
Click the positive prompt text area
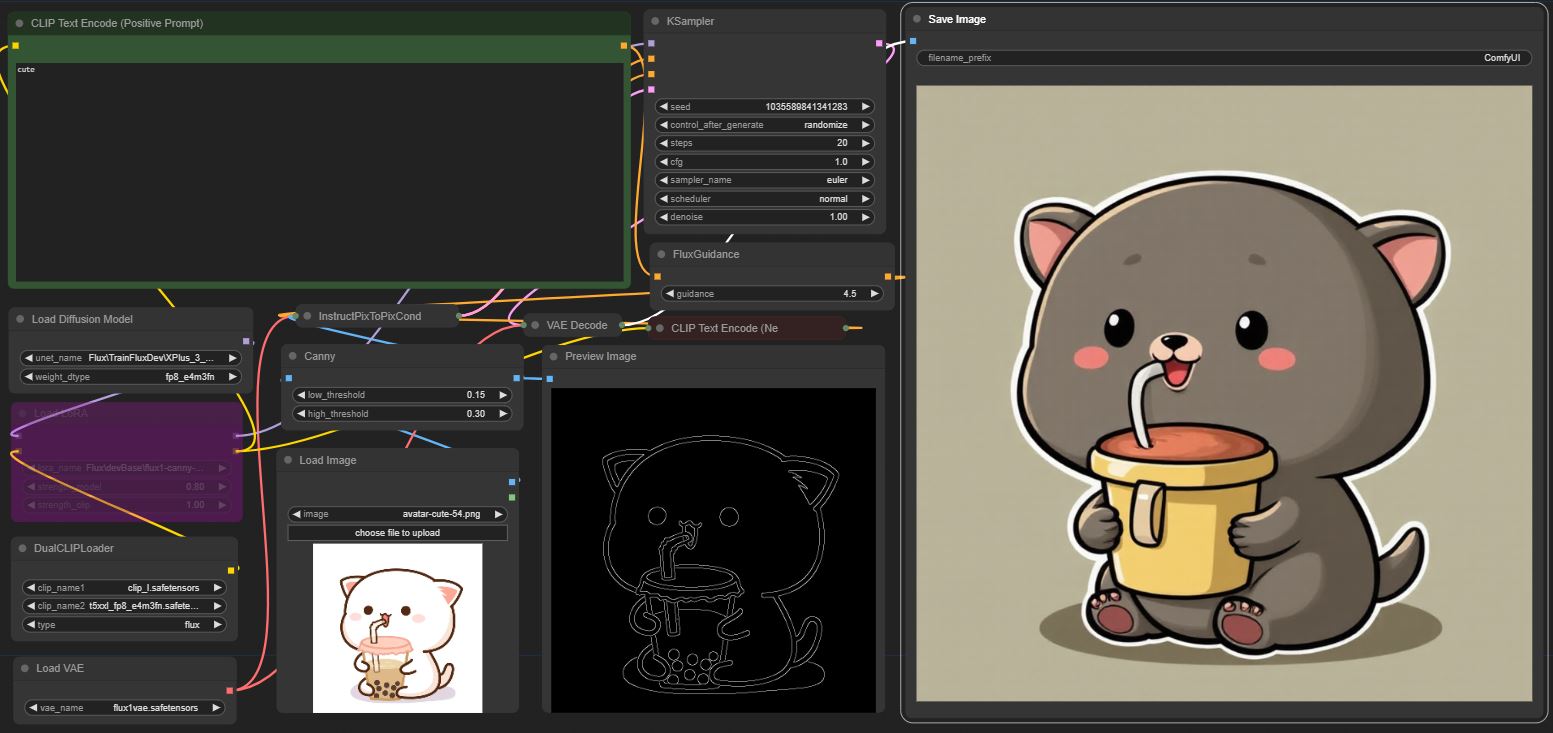click(319, 172)
